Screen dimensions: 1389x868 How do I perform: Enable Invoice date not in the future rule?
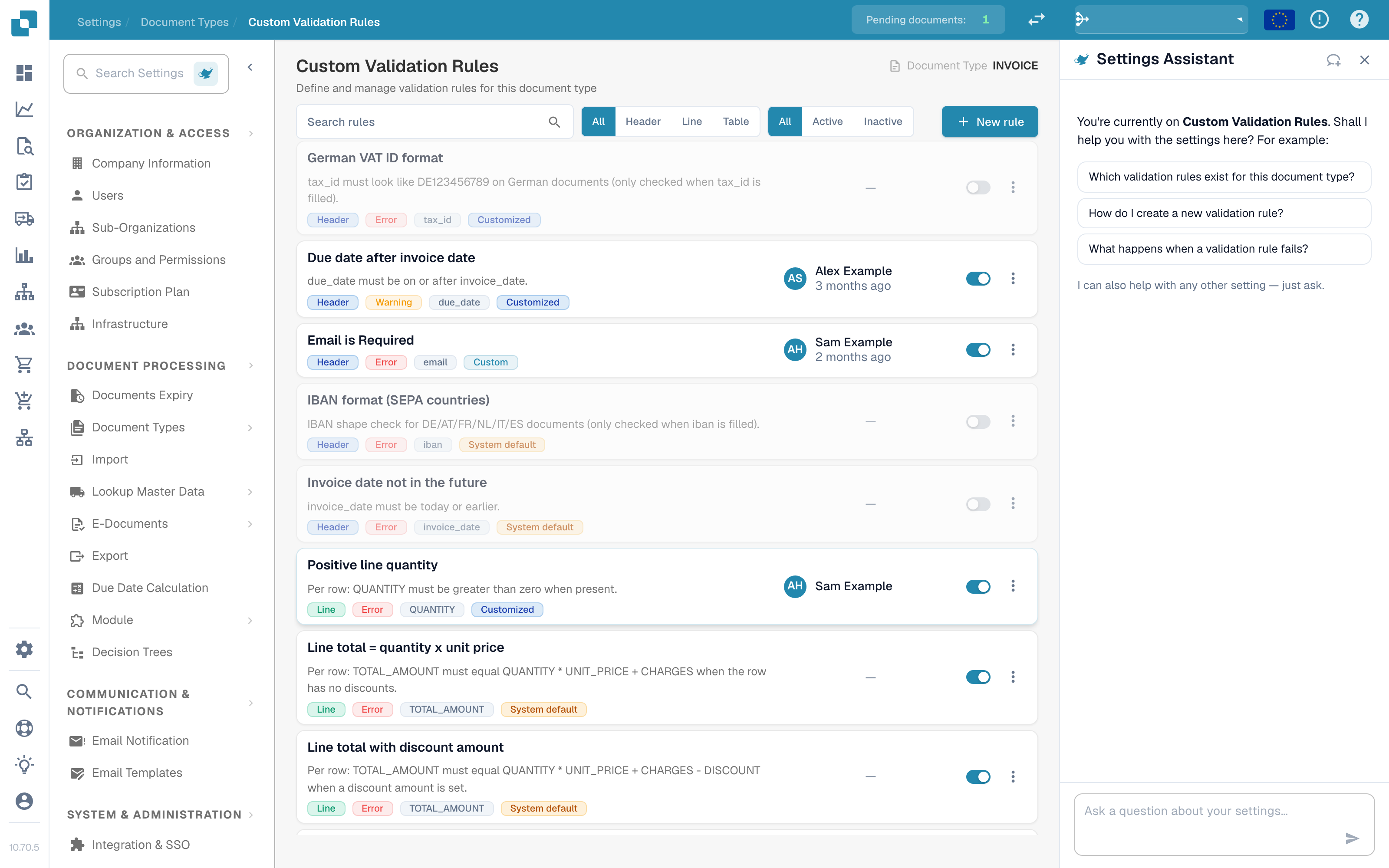click(x=978, y=504)
